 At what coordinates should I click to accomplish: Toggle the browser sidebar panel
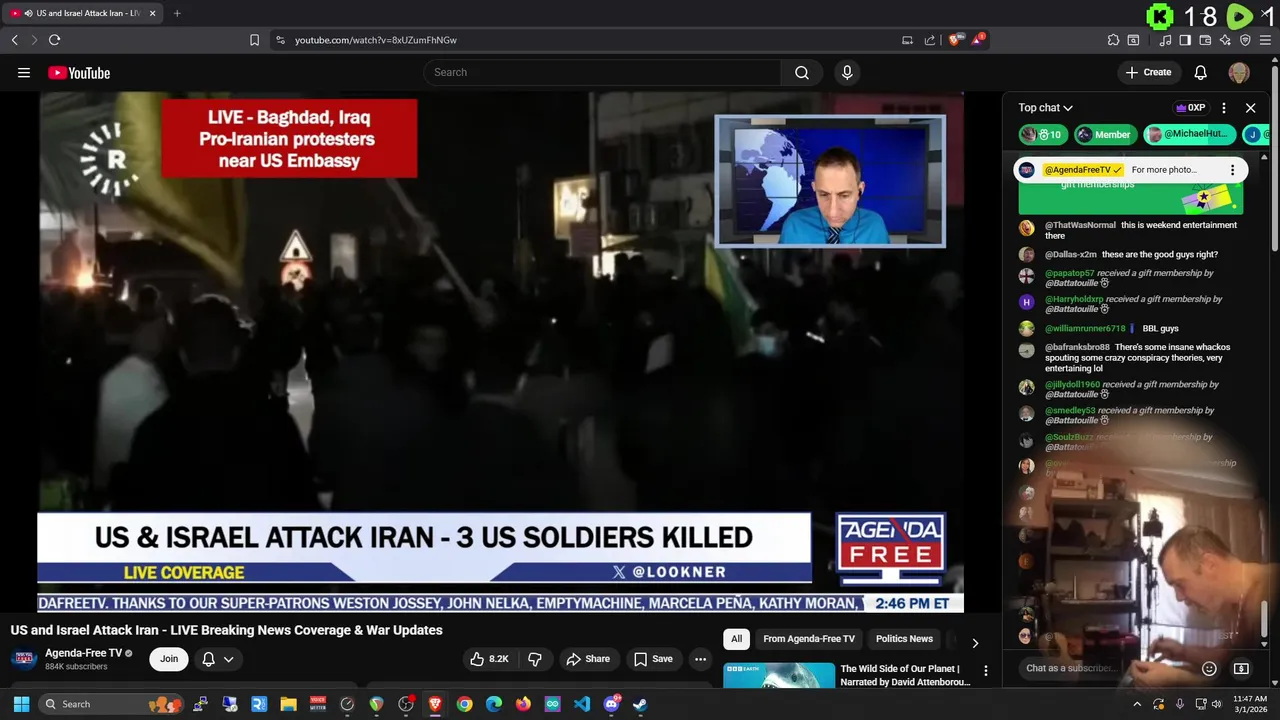coord(1185,40)
